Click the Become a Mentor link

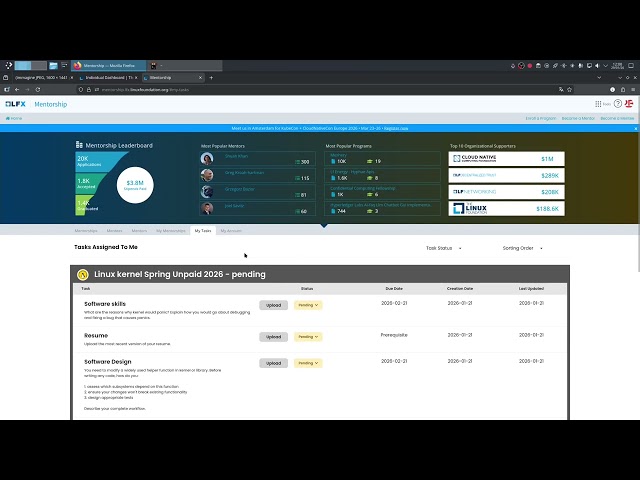(578, 118)
